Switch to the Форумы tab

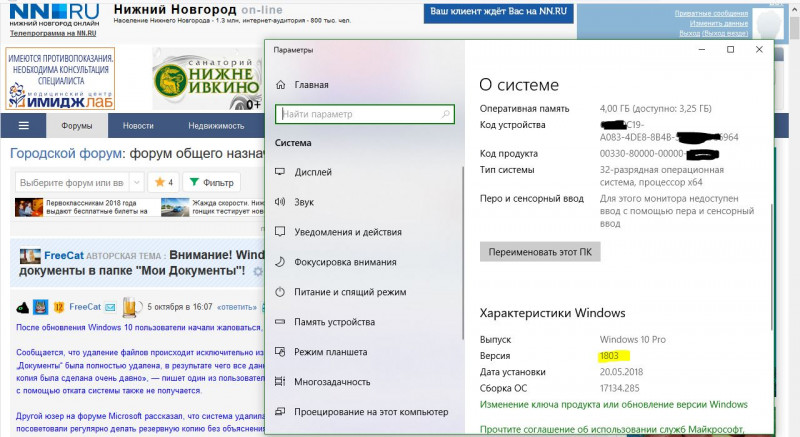pyautogui.click(x=77, y=125)
